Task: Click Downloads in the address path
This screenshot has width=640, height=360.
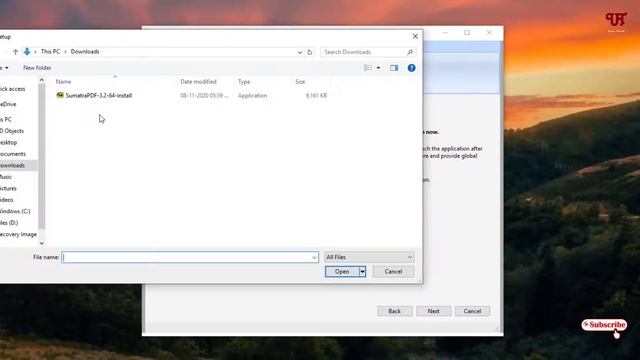Action: (x=85, y=51)
